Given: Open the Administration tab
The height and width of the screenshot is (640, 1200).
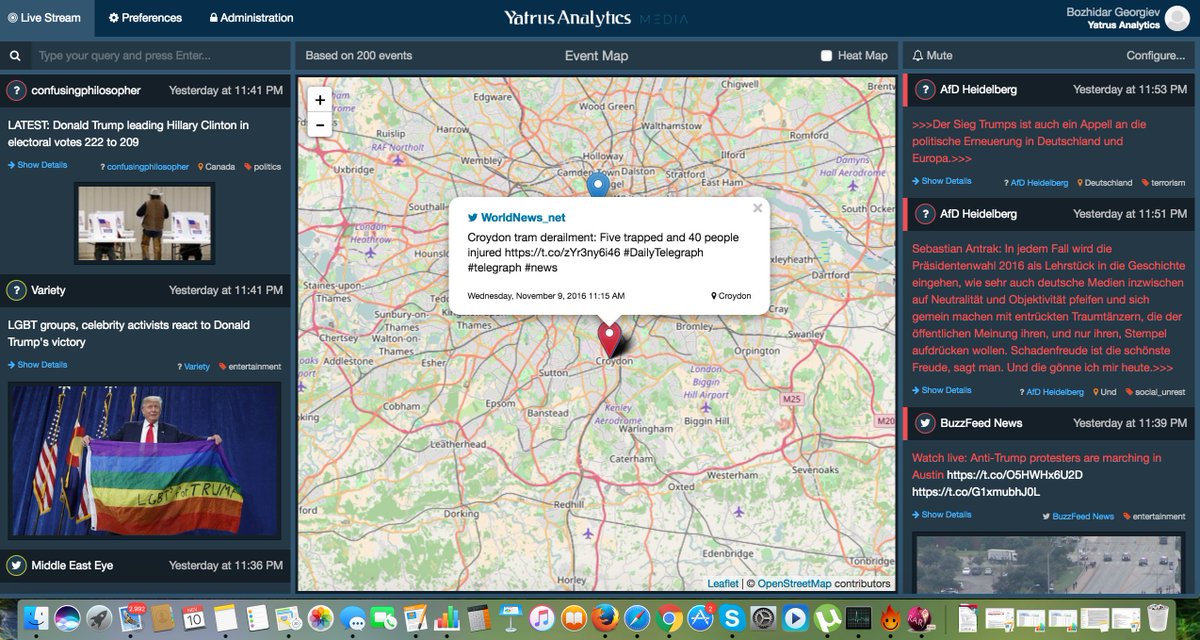Looking at the screenshot, I should (251, 18).
